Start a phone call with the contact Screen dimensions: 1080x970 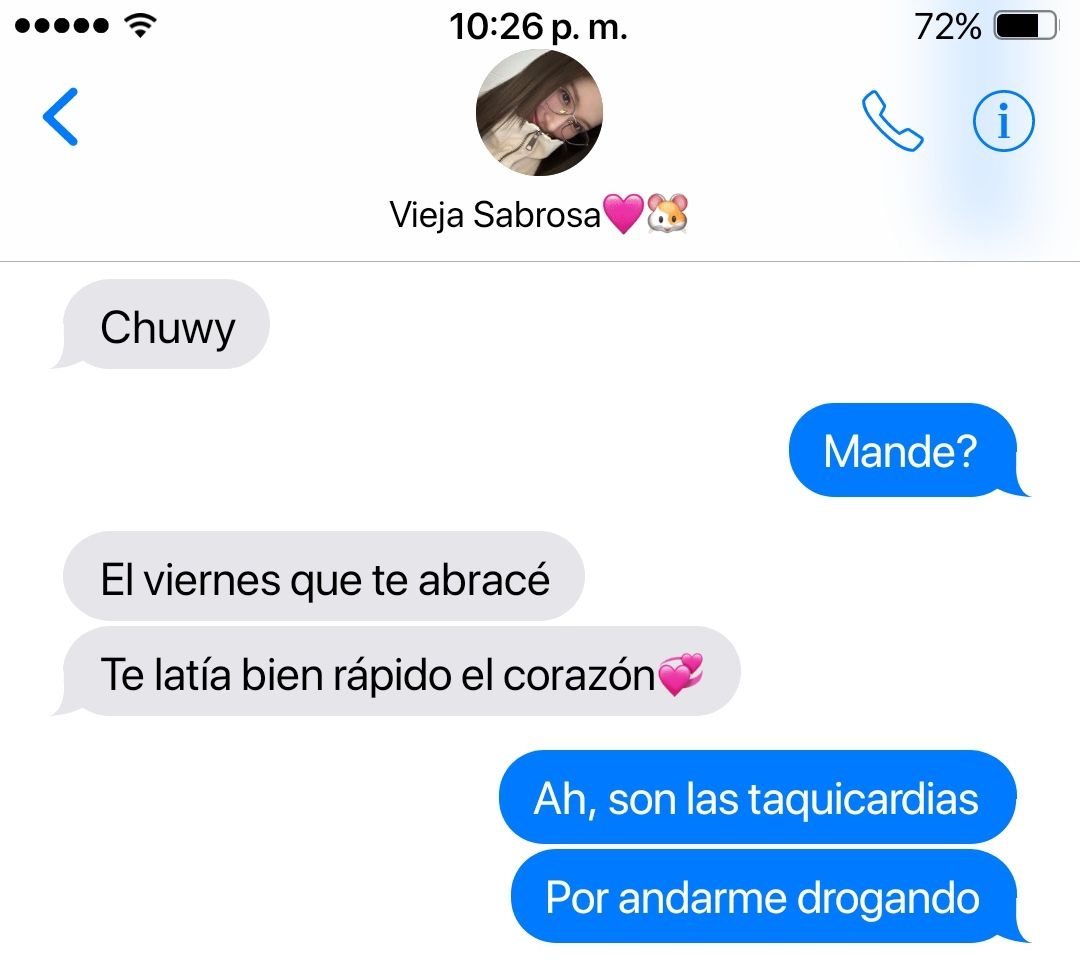coord(892,121)
